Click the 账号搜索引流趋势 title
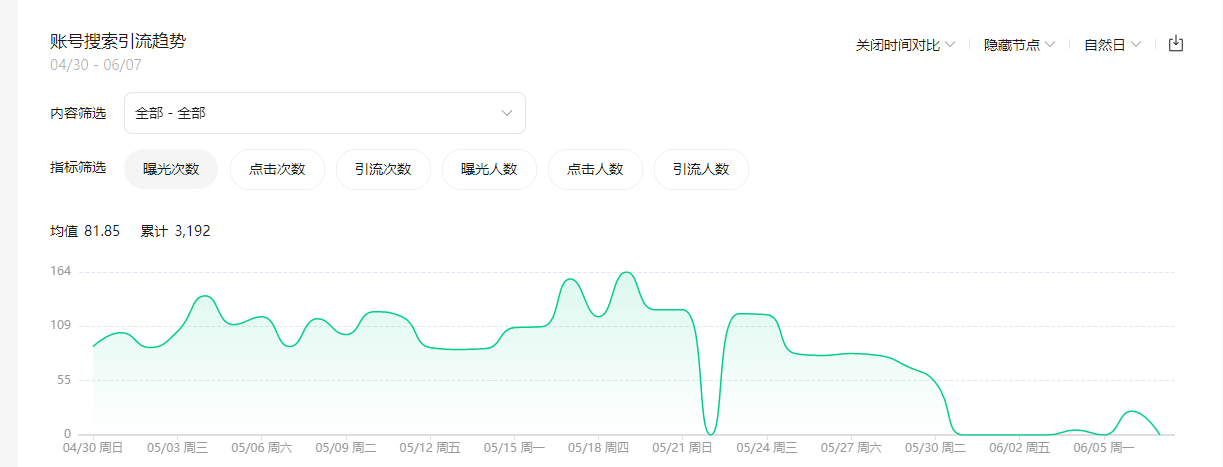This screenshot has height=467, width=1223. 118,41
